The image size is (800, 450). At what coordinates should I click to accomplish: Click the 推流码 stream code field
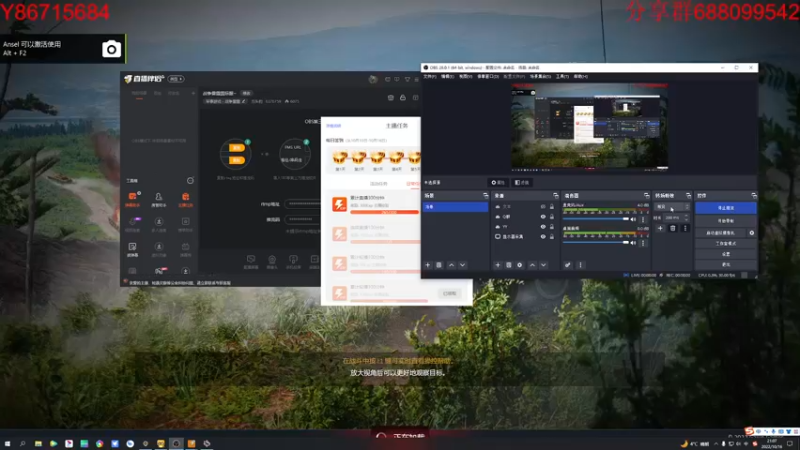coord(302,219)
